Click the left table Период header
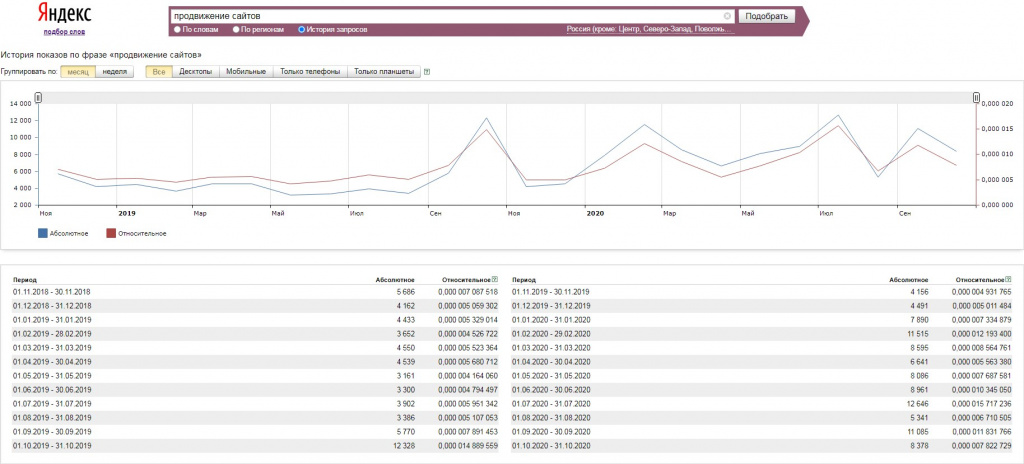 pyautogui.click(x=25, y=280)
